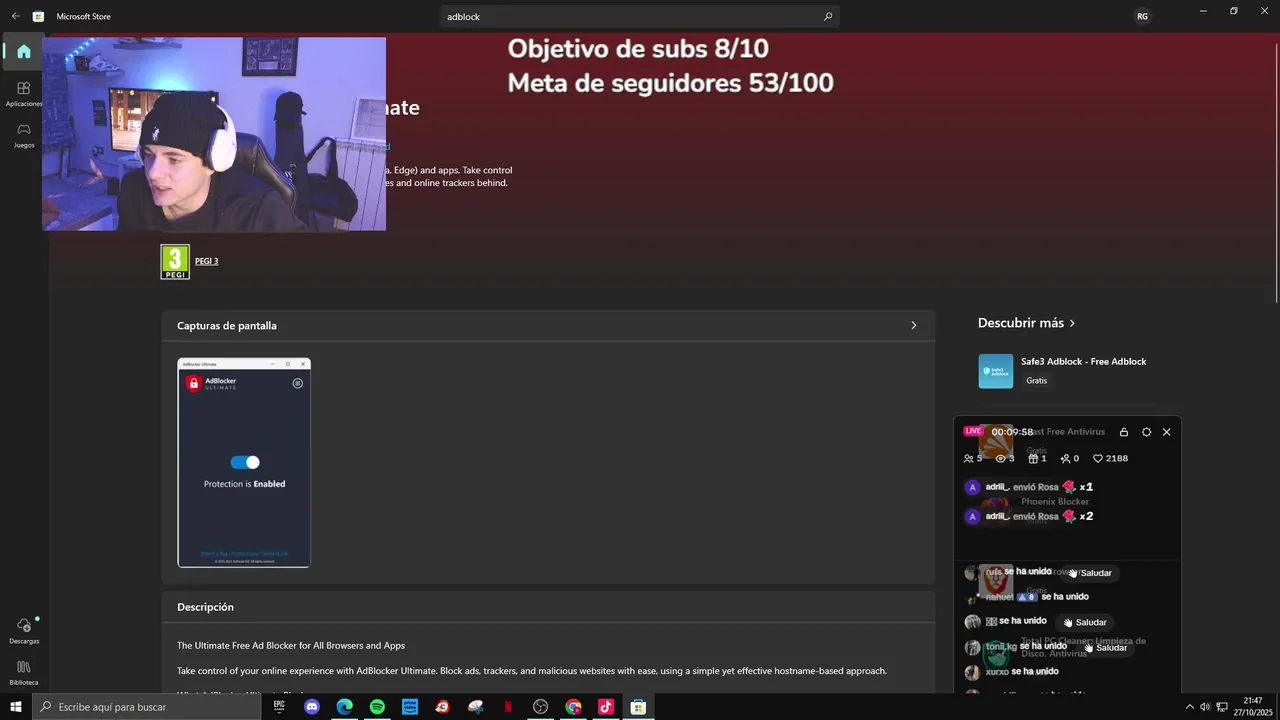Open Prime Video from the taskbar
The width and height of the screenshot is (1280, 720).
410,707
